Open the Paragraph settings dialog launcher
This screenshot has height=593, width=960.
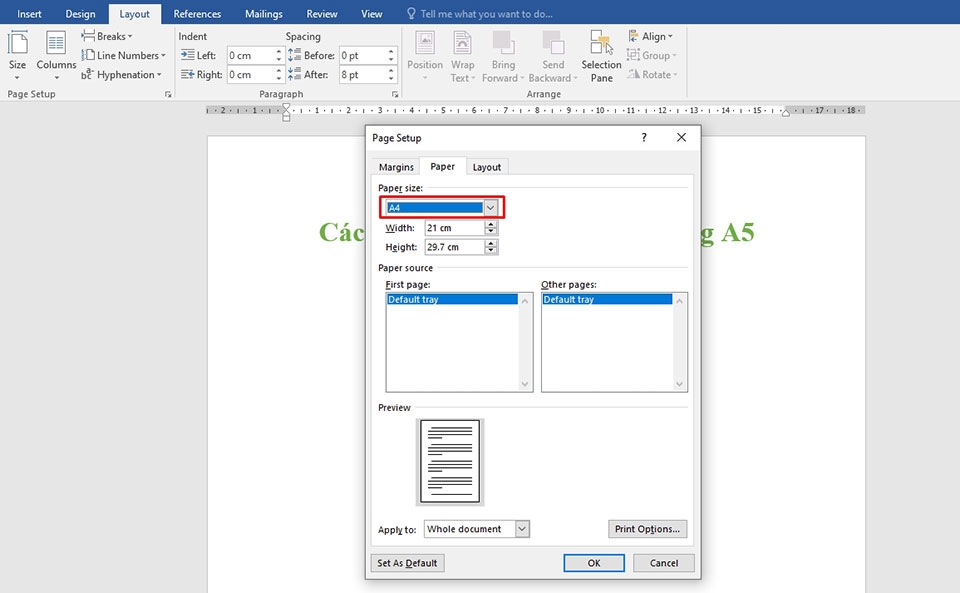395,94
